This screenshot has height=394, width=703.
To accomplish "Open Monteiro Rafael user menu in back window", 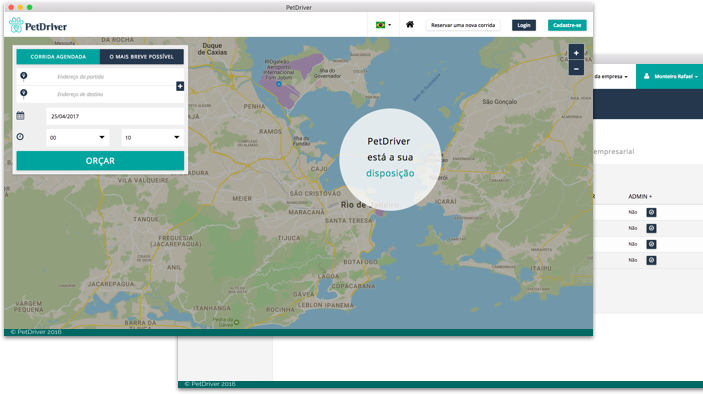I will coord(670,76).
